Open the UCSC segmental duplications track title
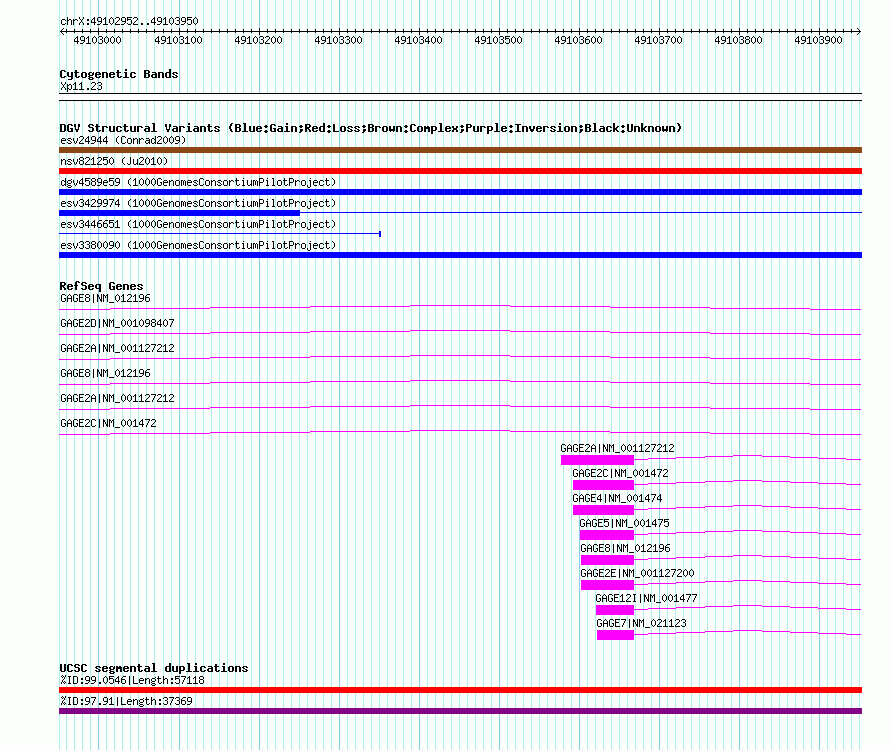890x750 pixels. [154, 668]
